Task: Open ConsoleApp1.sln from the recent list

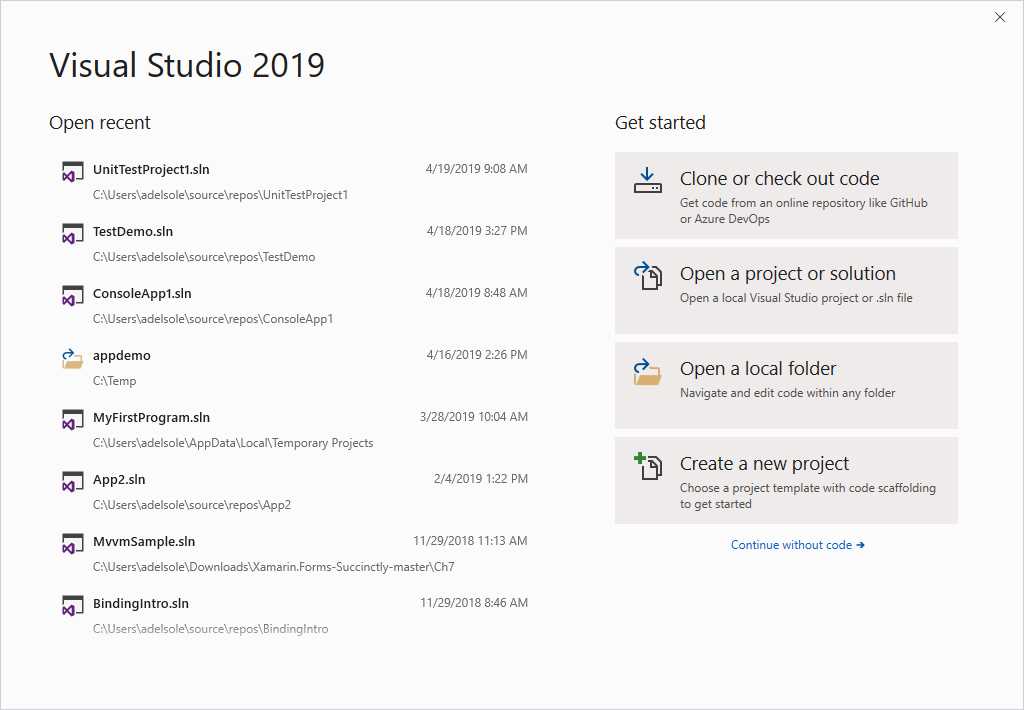Action: pyautogui.click(x=140, y=293)
